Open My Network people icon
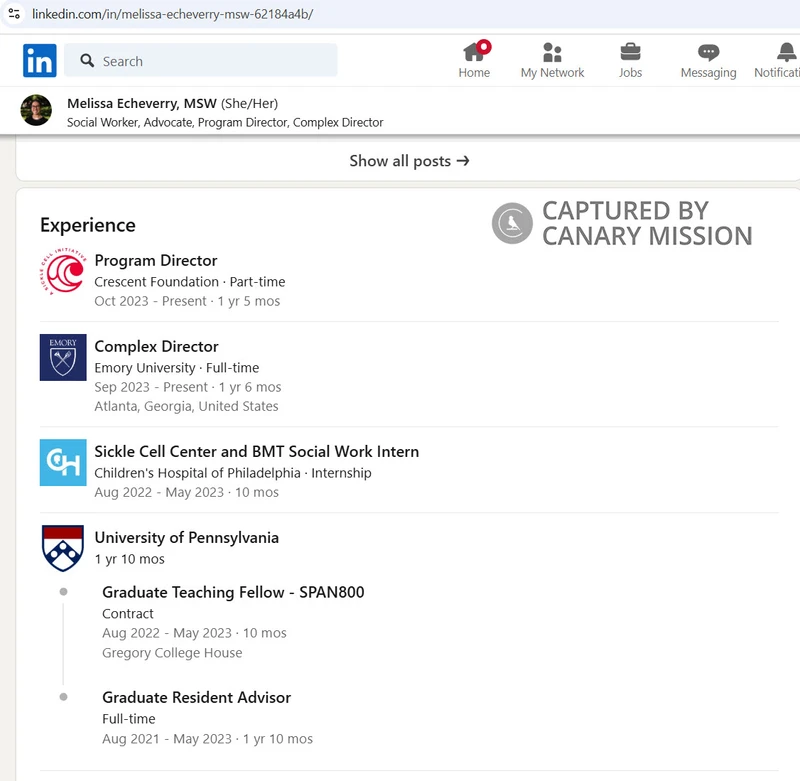The image size is (800, 781). (552, 52)
